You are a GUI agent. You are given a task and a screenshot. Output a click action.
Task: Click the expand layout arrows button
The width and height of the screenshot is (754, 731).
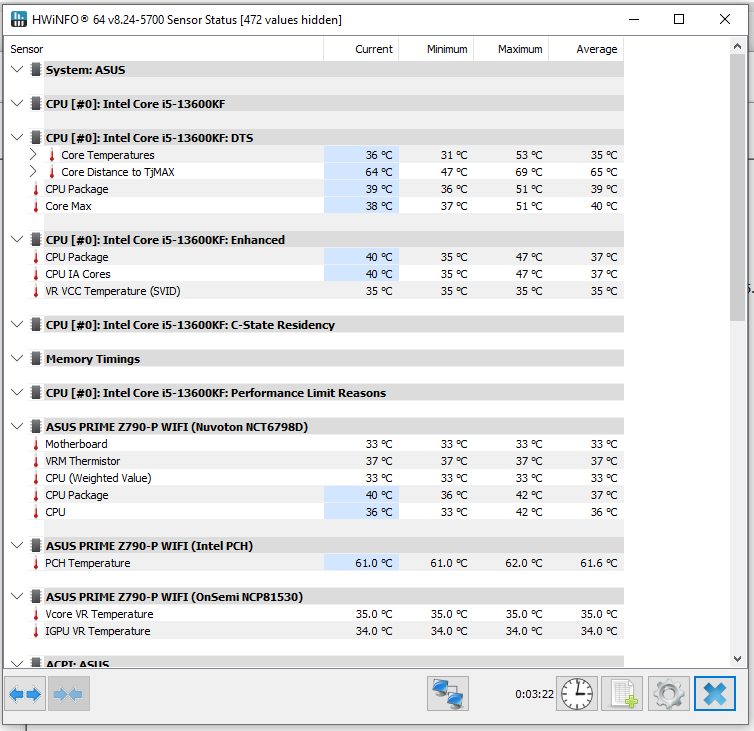pos(25,693)
